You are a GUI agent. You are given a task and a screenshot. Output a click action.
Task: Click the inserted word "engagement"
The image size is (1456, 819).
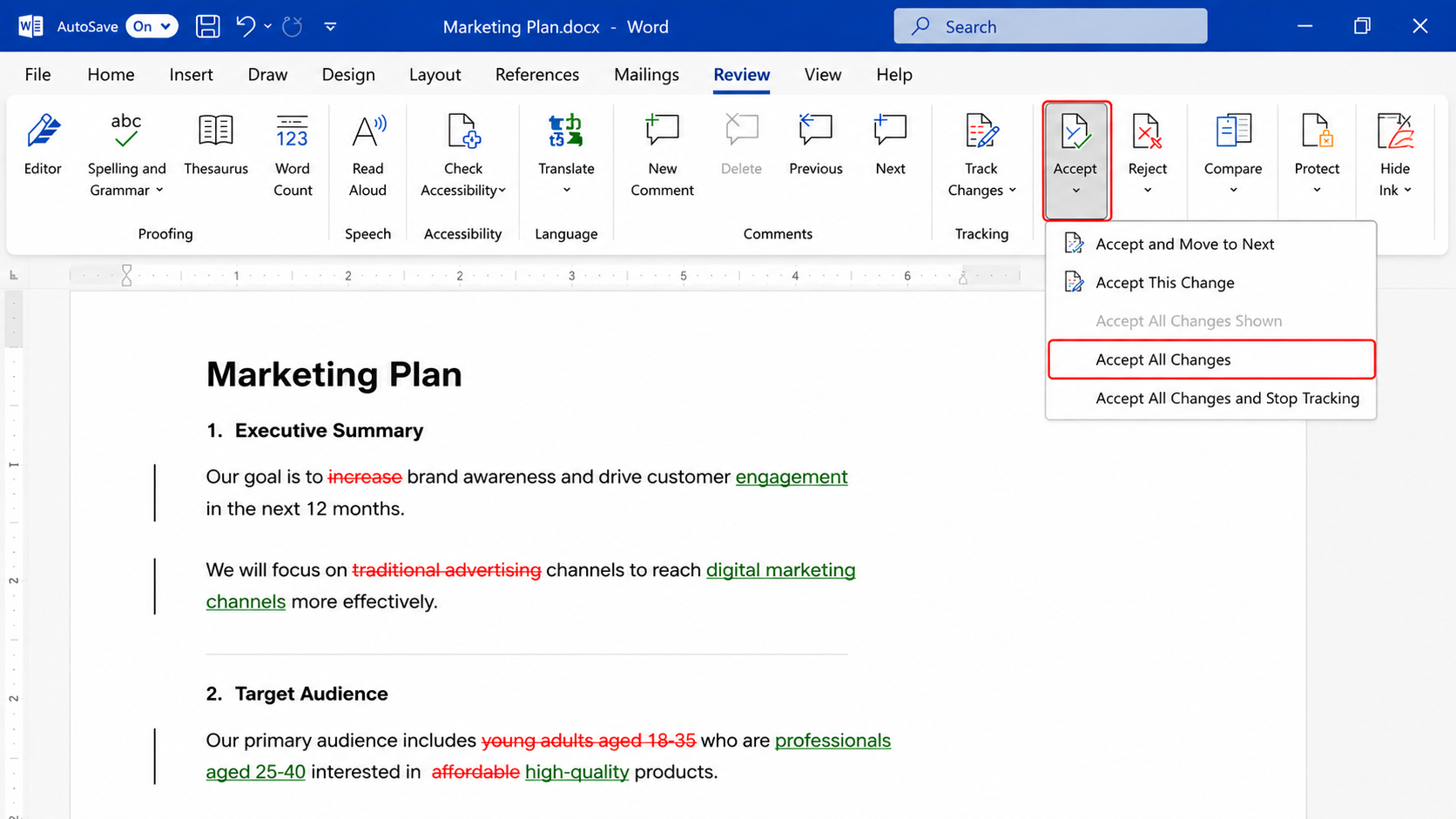pyautogui.click(x=792, y=477)
